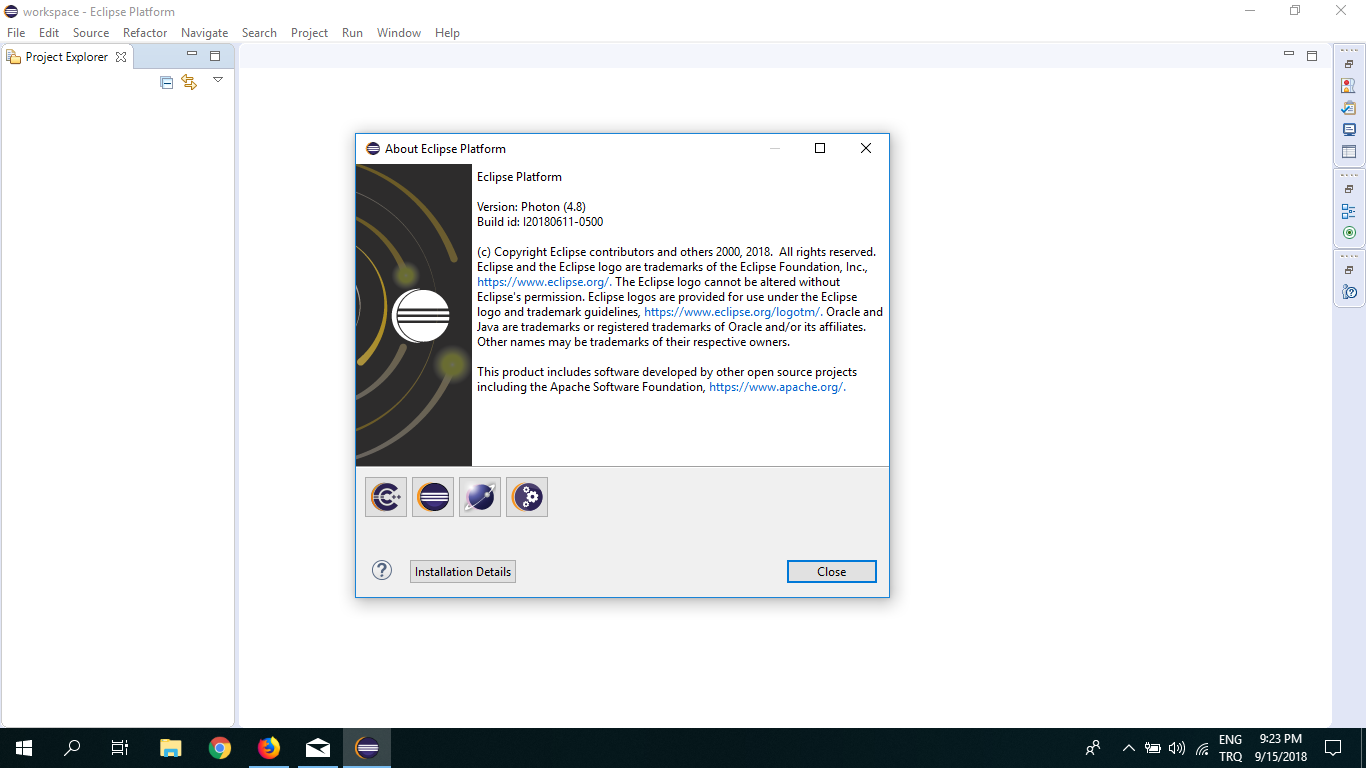Follow the https://www.eclipse.org/ link
Image resolution: width=1366 pixels, height=768 pixels.
click(x=543, y=282)
